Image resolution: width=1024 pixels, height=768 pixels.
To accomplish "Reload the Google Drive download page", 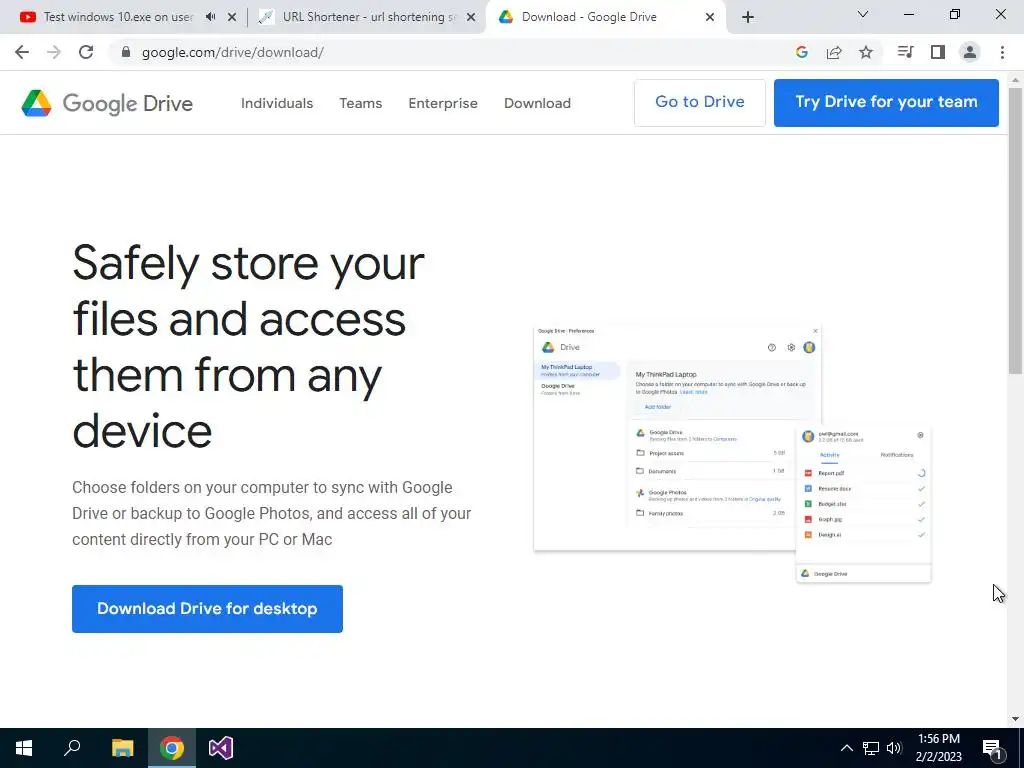I will [86, 52].
